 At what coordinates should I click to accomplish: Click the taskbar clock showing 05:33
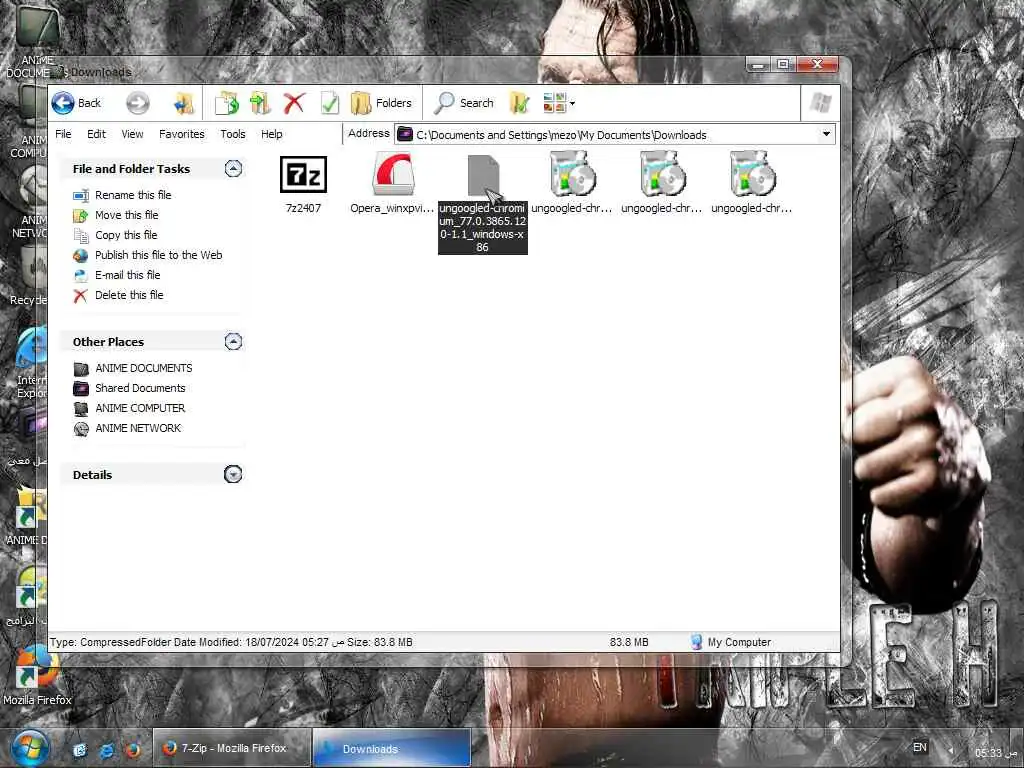997,753
